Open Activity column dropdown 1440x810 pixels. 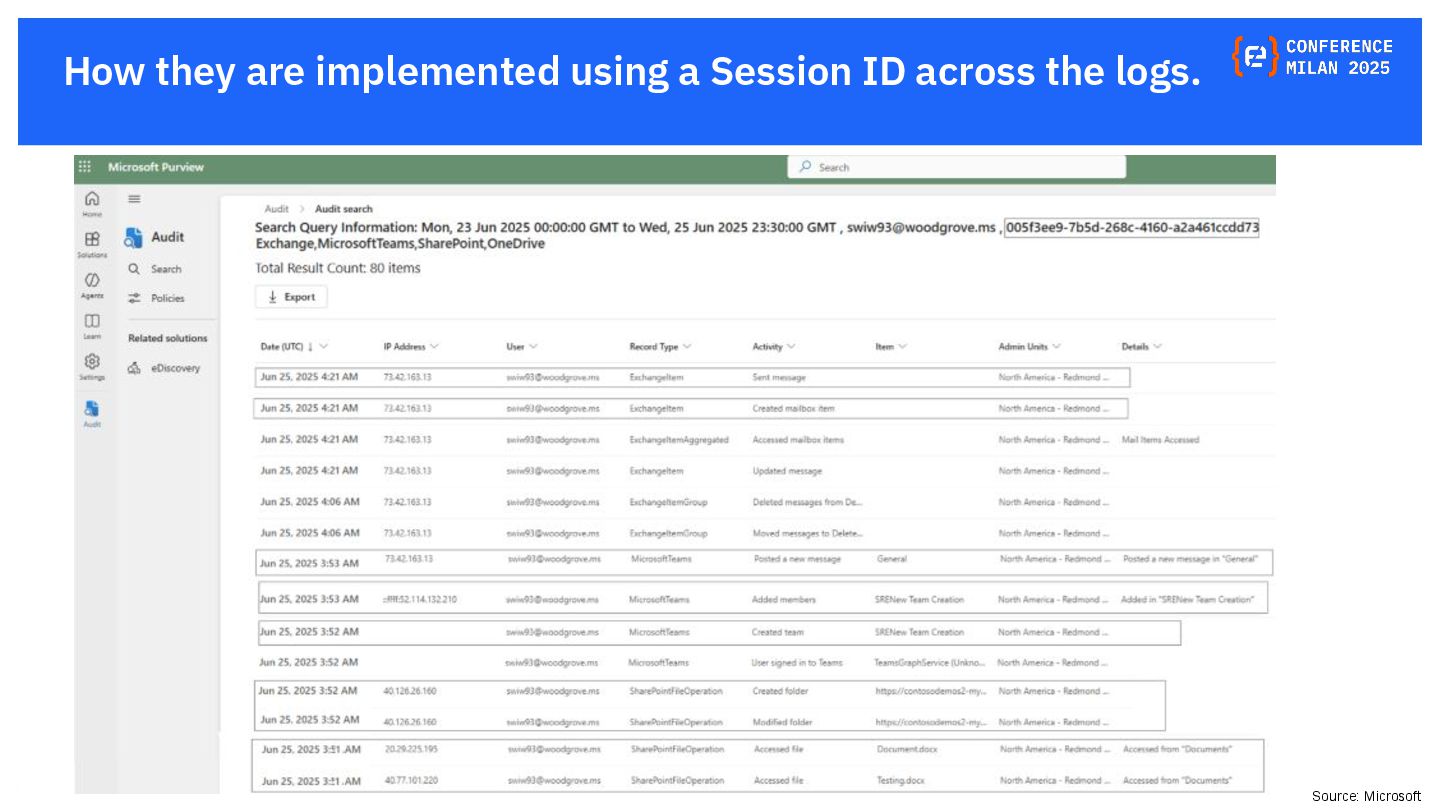coord(774,347)
